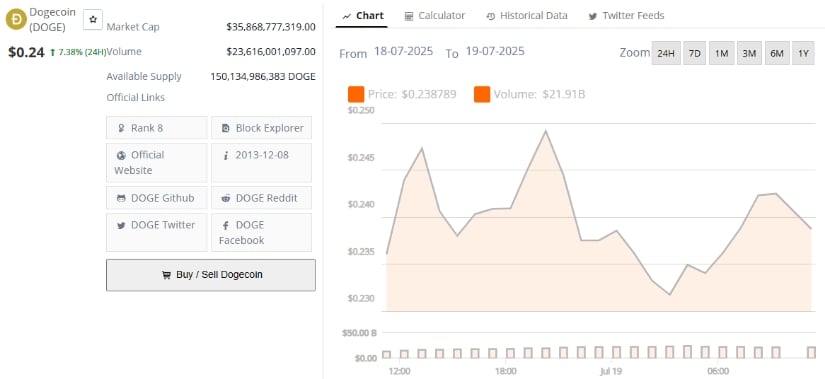Click the gold Dogecoin logo icon

[x=16, y=18]
